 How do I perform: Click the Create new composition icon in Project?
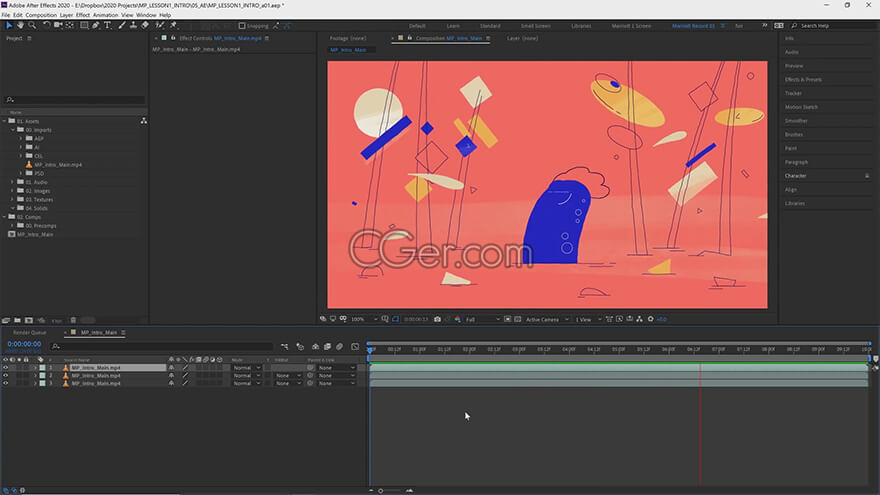tap(29, 320)
